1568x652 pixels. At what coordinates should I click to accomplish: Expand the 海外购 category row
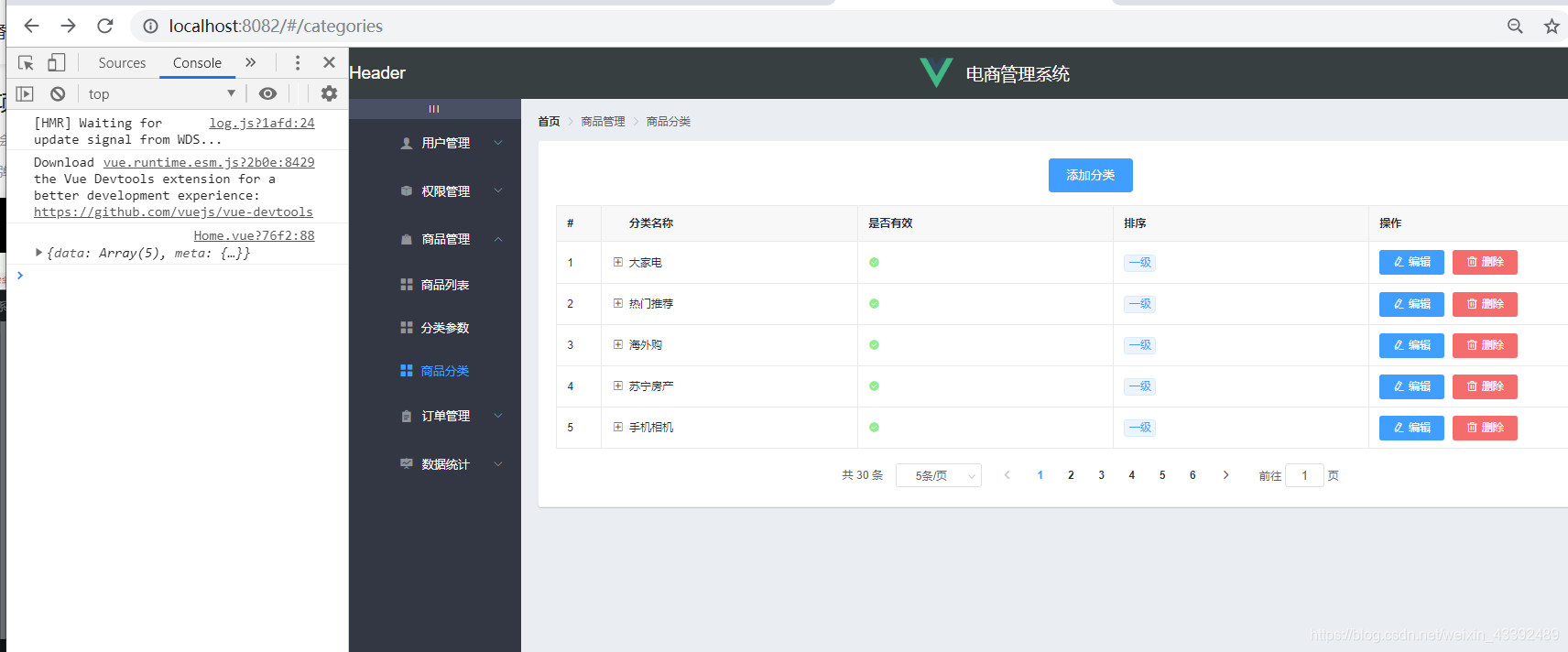pos(618,344)
